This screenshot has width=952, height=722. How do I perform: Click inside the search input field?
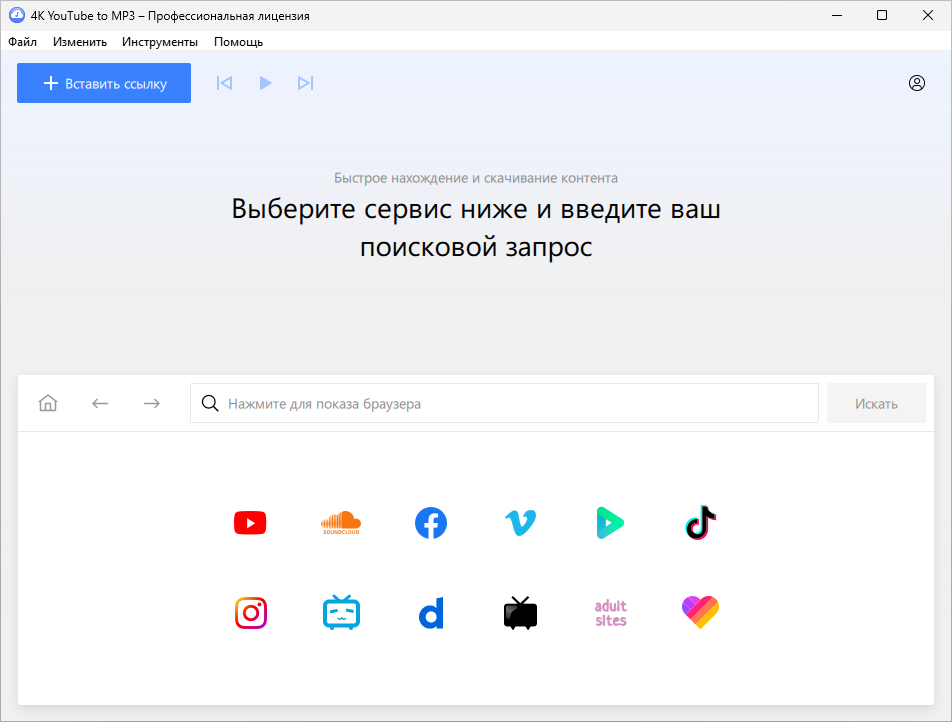500,402
